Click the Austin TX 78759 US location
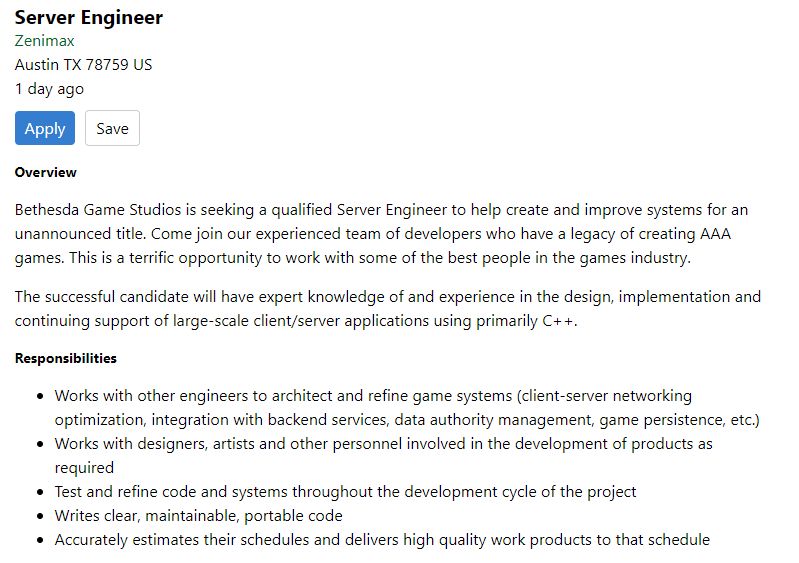 pyautogui.click(x=83, y=65)
